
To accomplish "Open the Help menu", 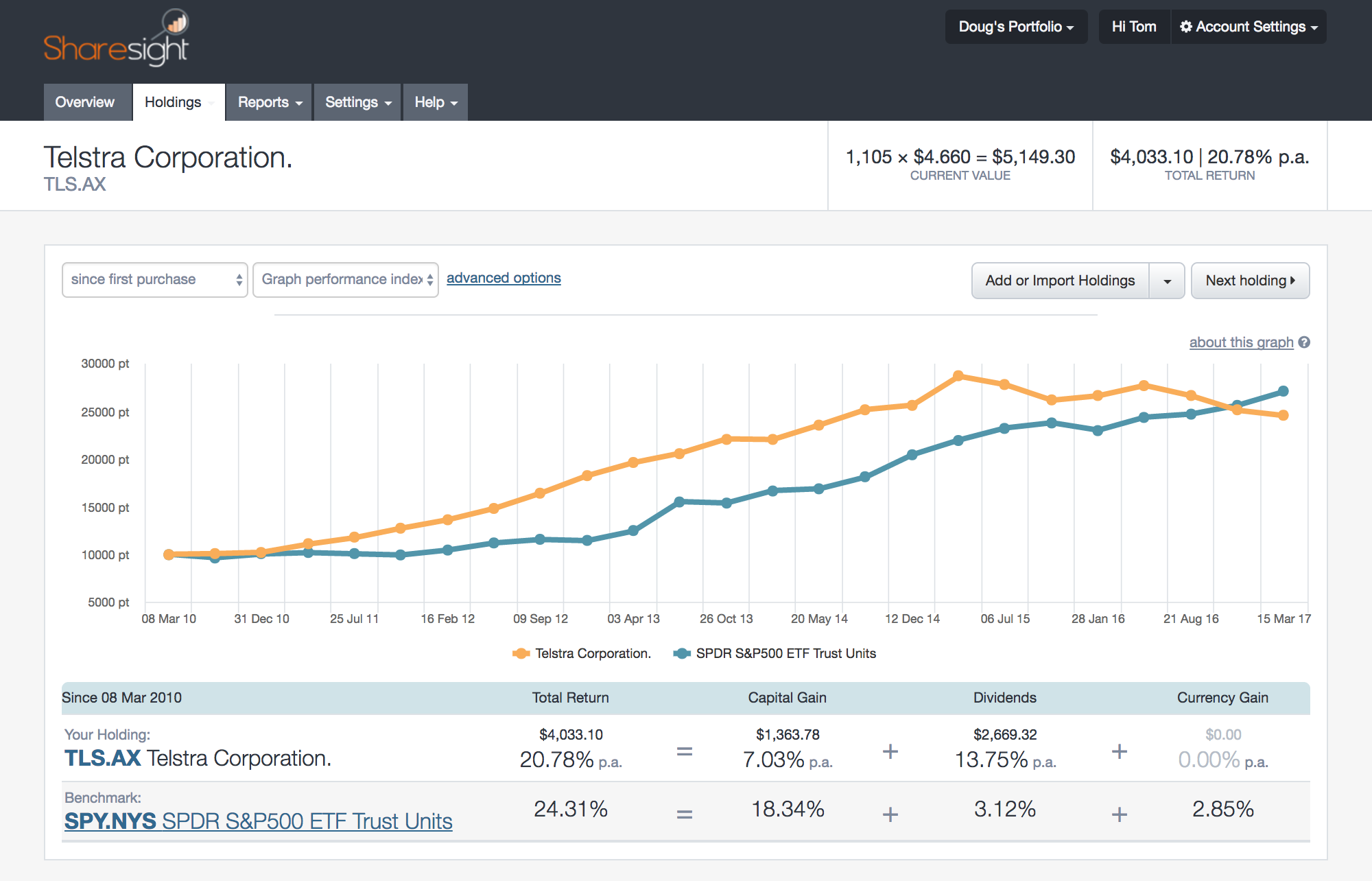I will (x=434, y=102).
